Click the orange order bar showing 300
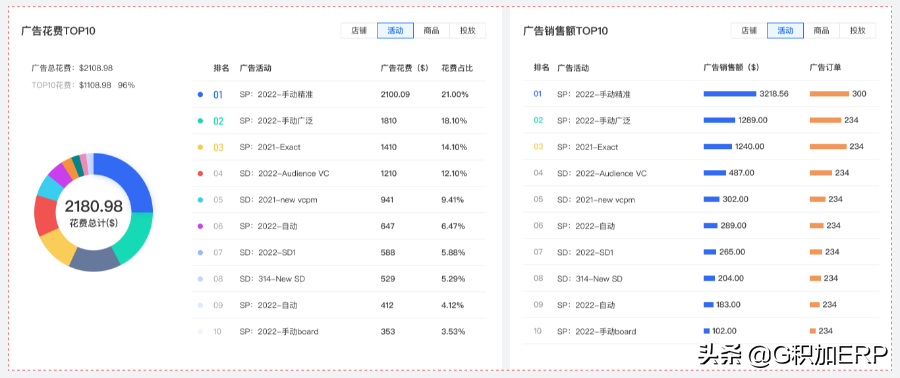The image size is (900, 378). point(829,93)
